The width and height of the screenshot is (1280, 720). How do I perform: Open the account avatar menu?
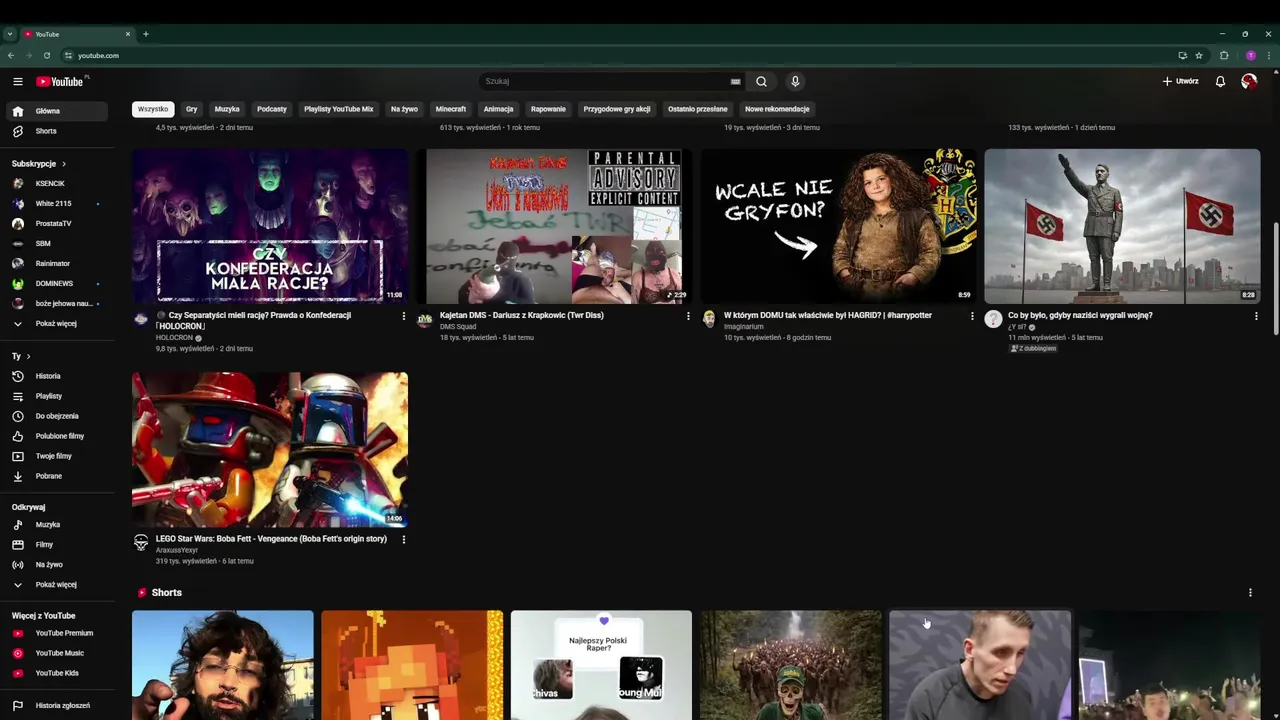[x=1249, y=81]
